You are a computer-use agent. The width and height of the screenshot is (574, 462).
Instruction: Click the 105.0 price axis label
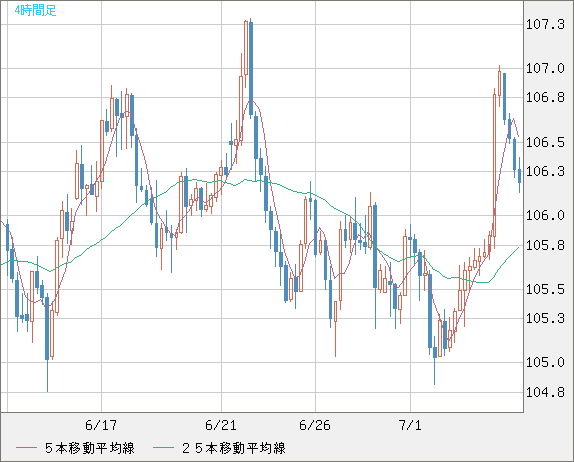[545, 362]
